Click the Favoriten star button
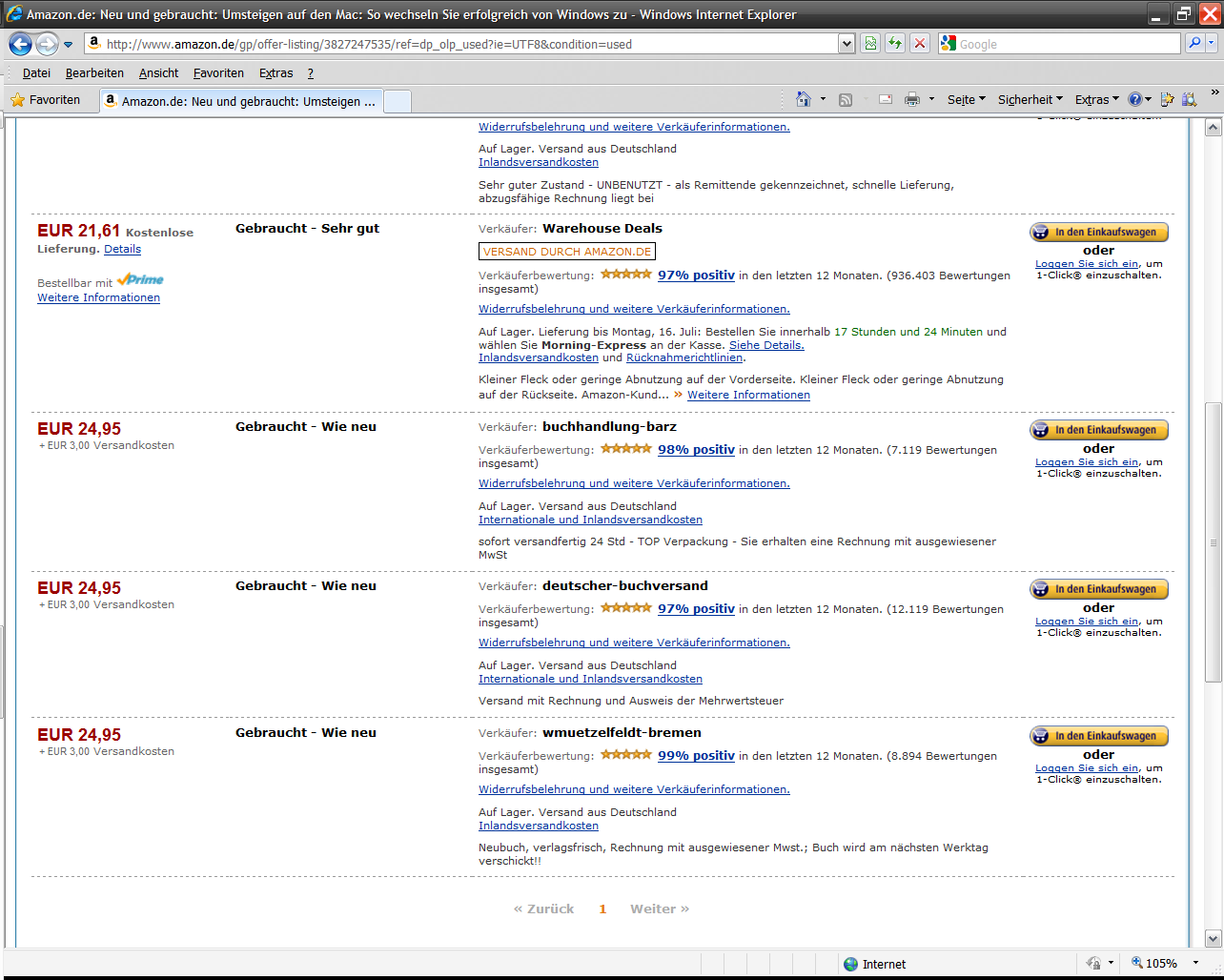 pos(46,100)
